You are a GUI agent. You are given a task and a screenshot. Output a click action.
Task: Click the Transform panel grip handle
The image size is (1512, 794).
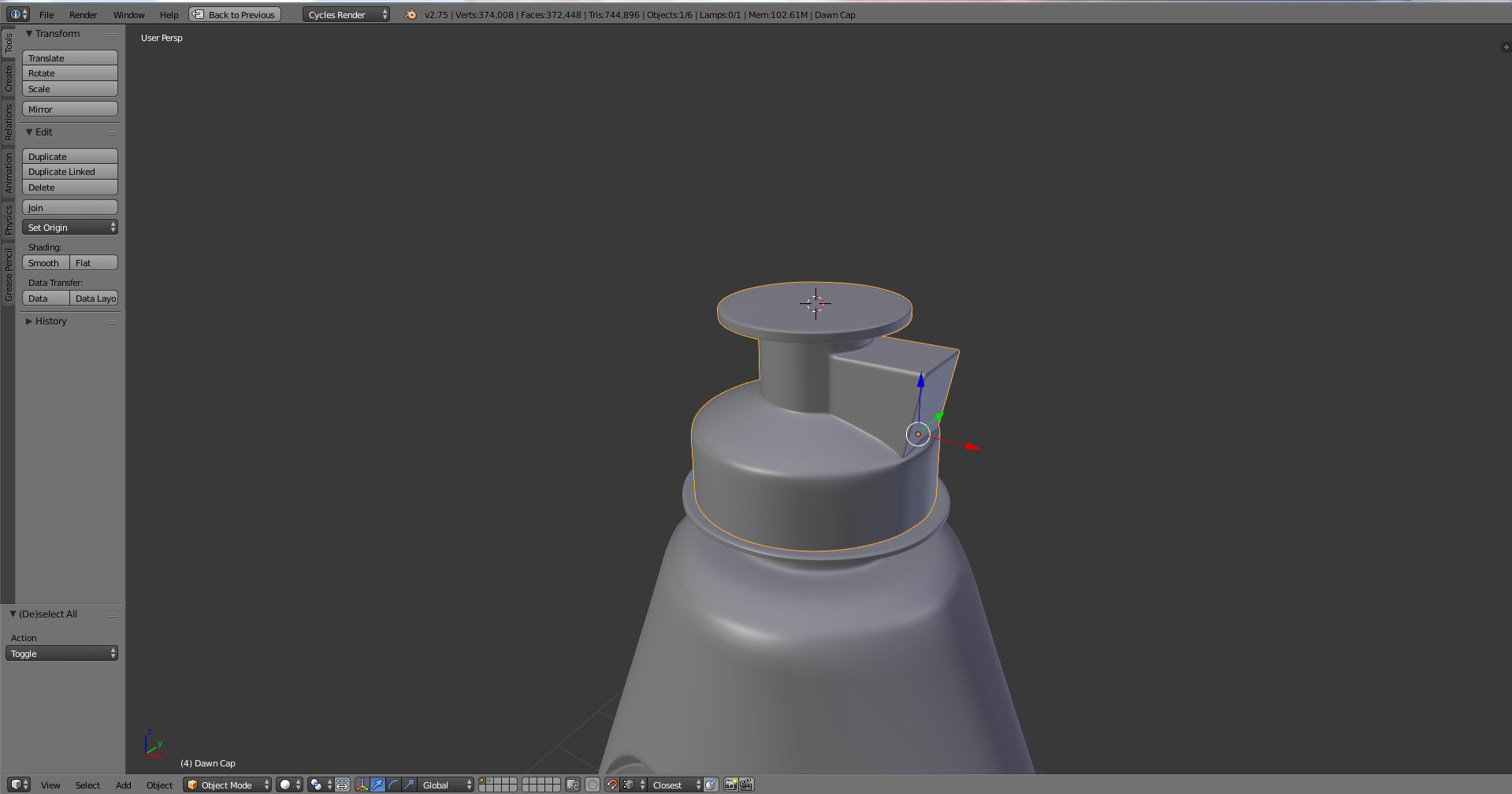pos(112,35)
